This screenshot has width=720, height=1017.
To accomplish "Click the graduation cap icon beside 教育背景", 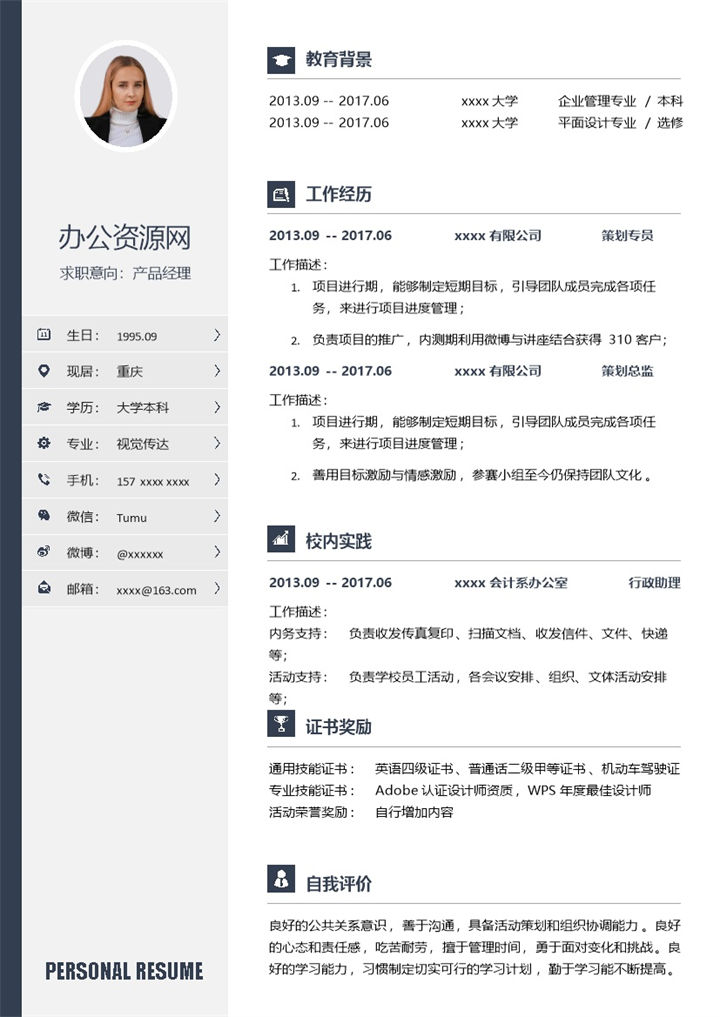I will [x=281, y=60].
